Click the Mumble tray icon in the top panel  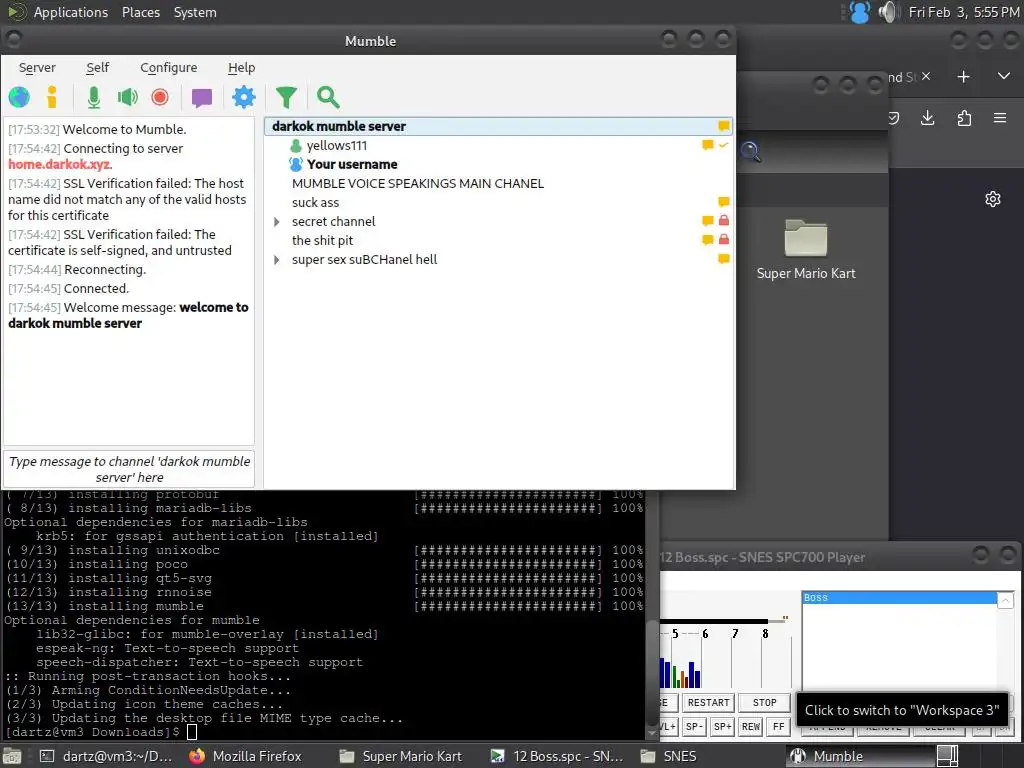pyautogui.click(x=859, y=12)
